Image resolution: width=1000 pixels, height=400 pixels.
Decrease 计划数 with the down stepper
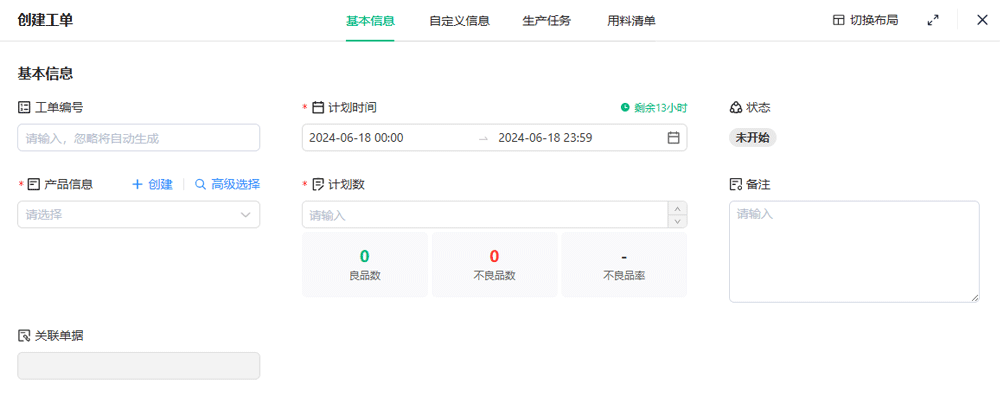click(x=677, y=221)
